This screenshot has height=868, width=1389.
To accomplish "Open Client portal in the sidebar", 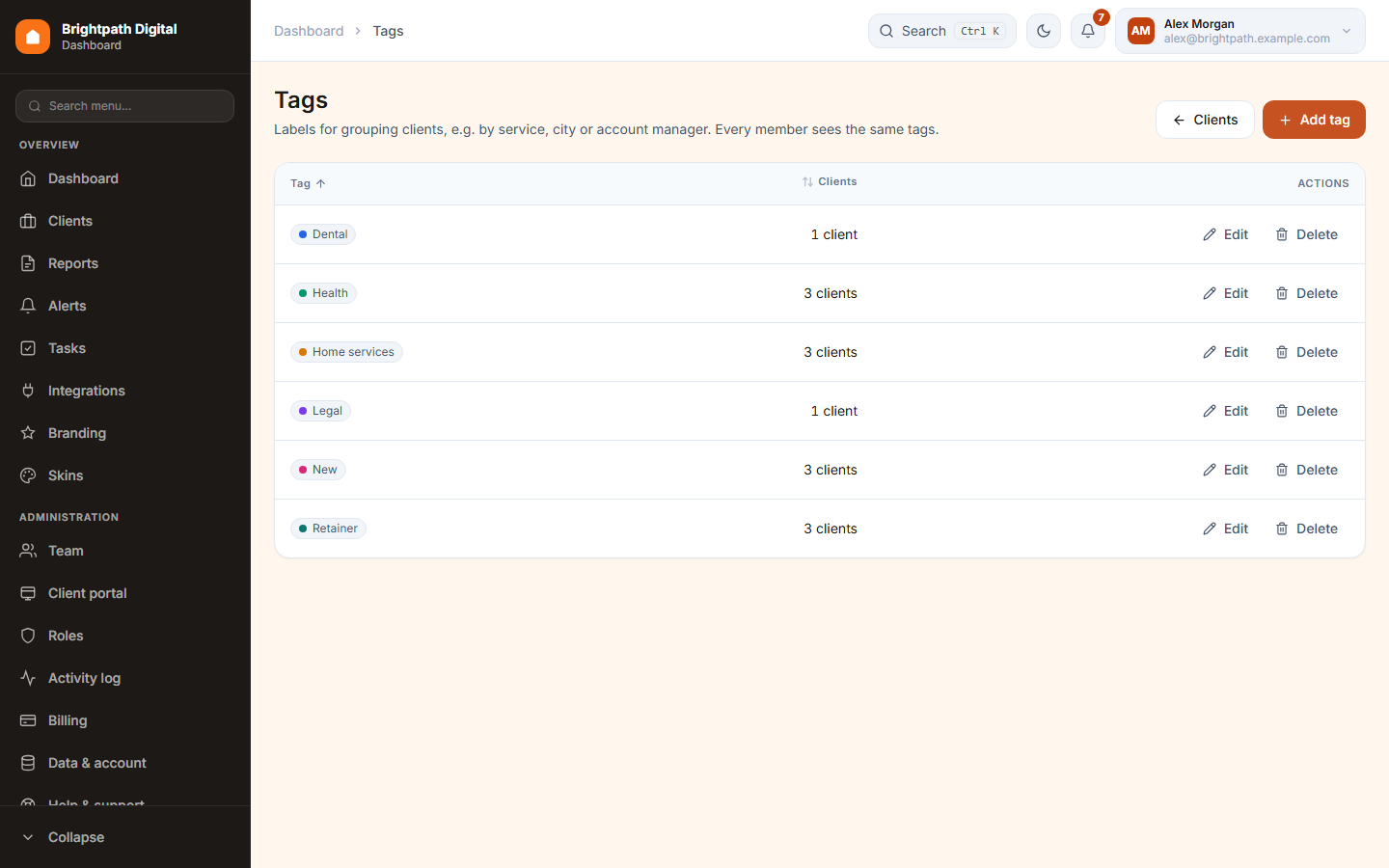I will pos(125,593).
